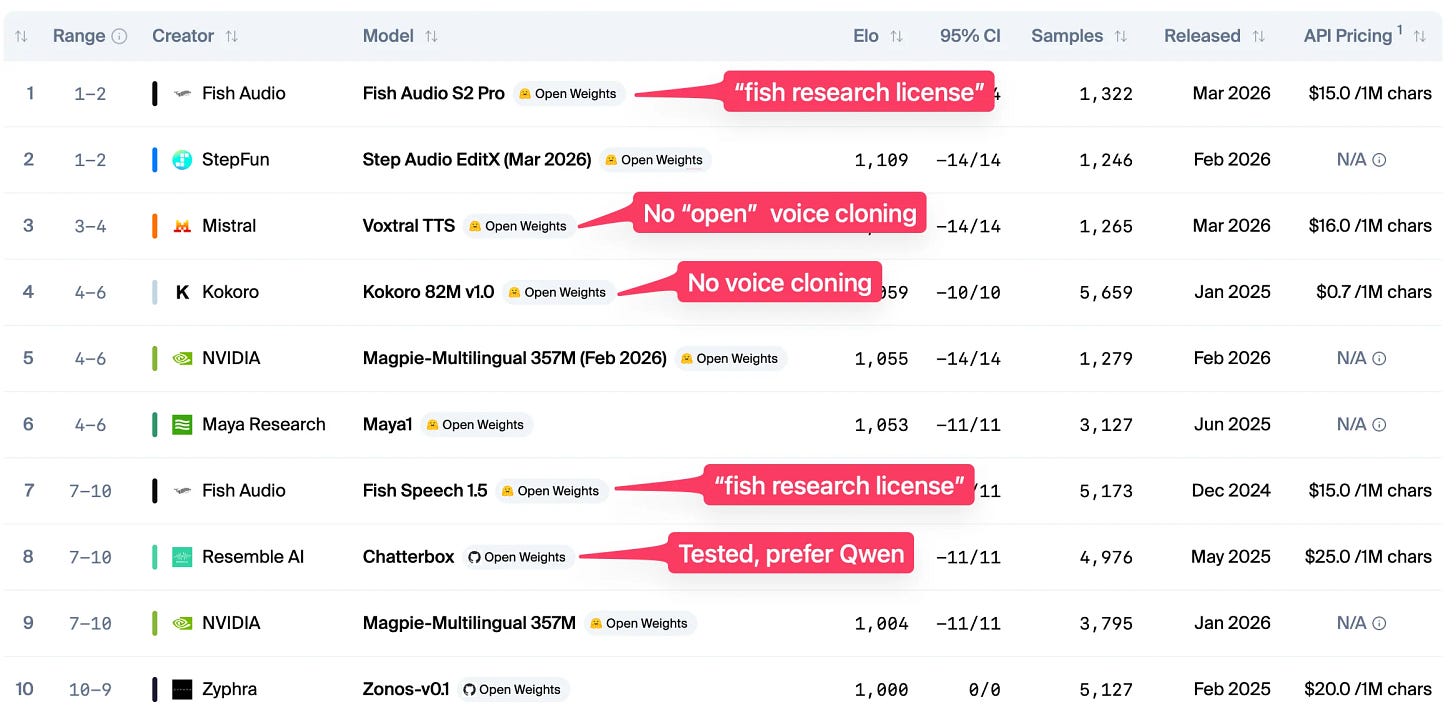Viewport: 1456px width, 722px height.
Task: Open the Zonos-v0.1 model
Action: pyautogui.click(x=406, y=689)
